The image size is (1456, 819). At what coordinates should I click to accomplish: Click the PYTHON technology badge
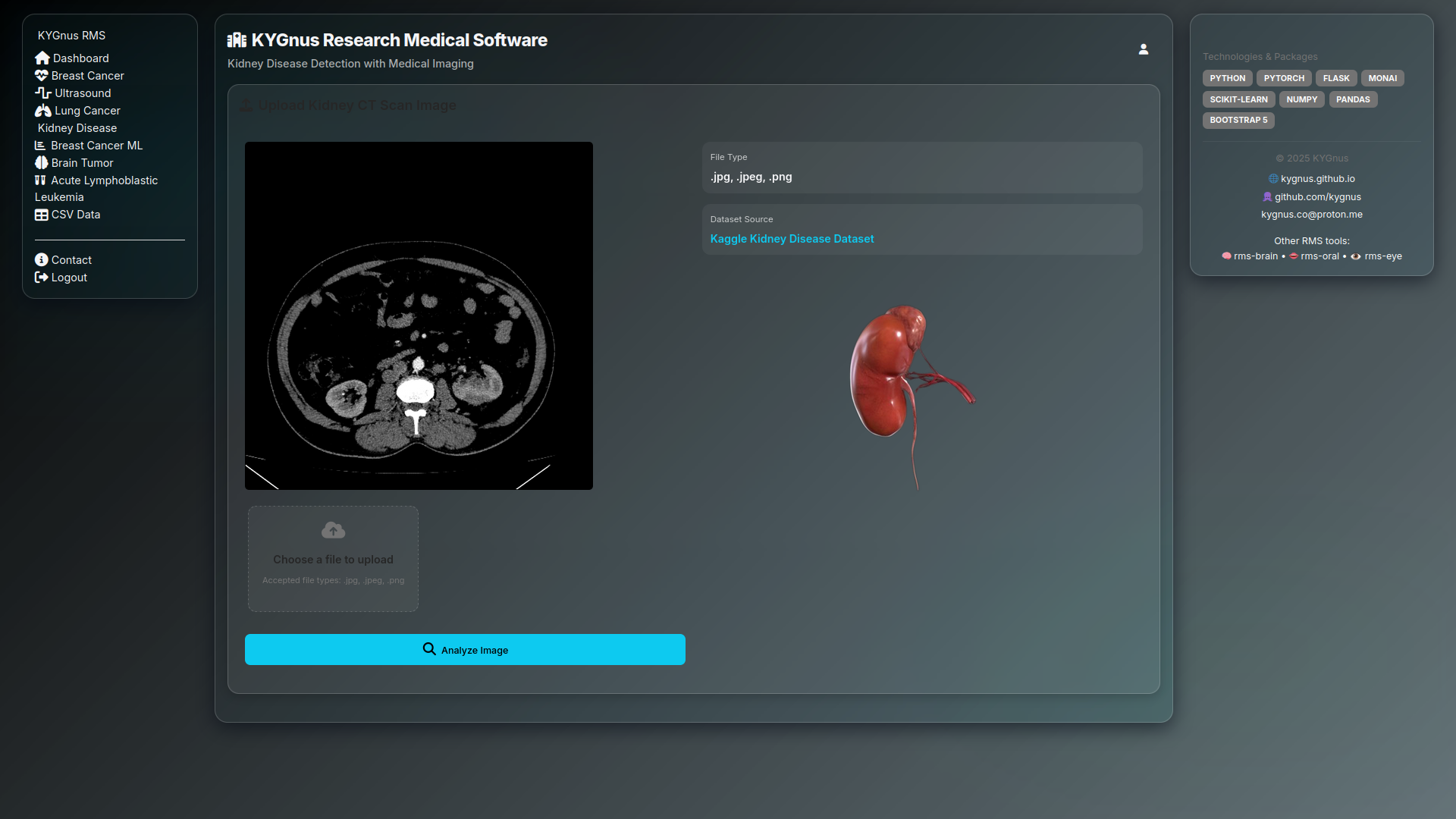coord(1226,77)
